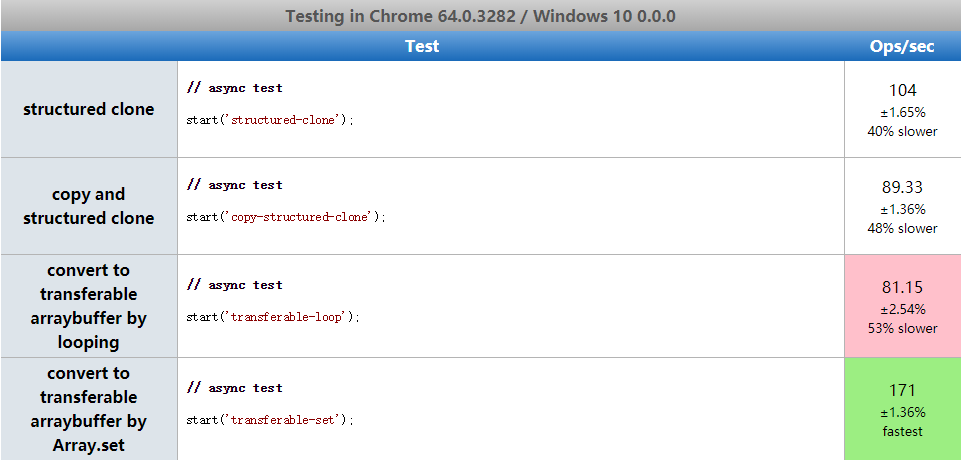Click the "40% slower" text
This screenshot has width=963, height=463.
tap(902, 131)
